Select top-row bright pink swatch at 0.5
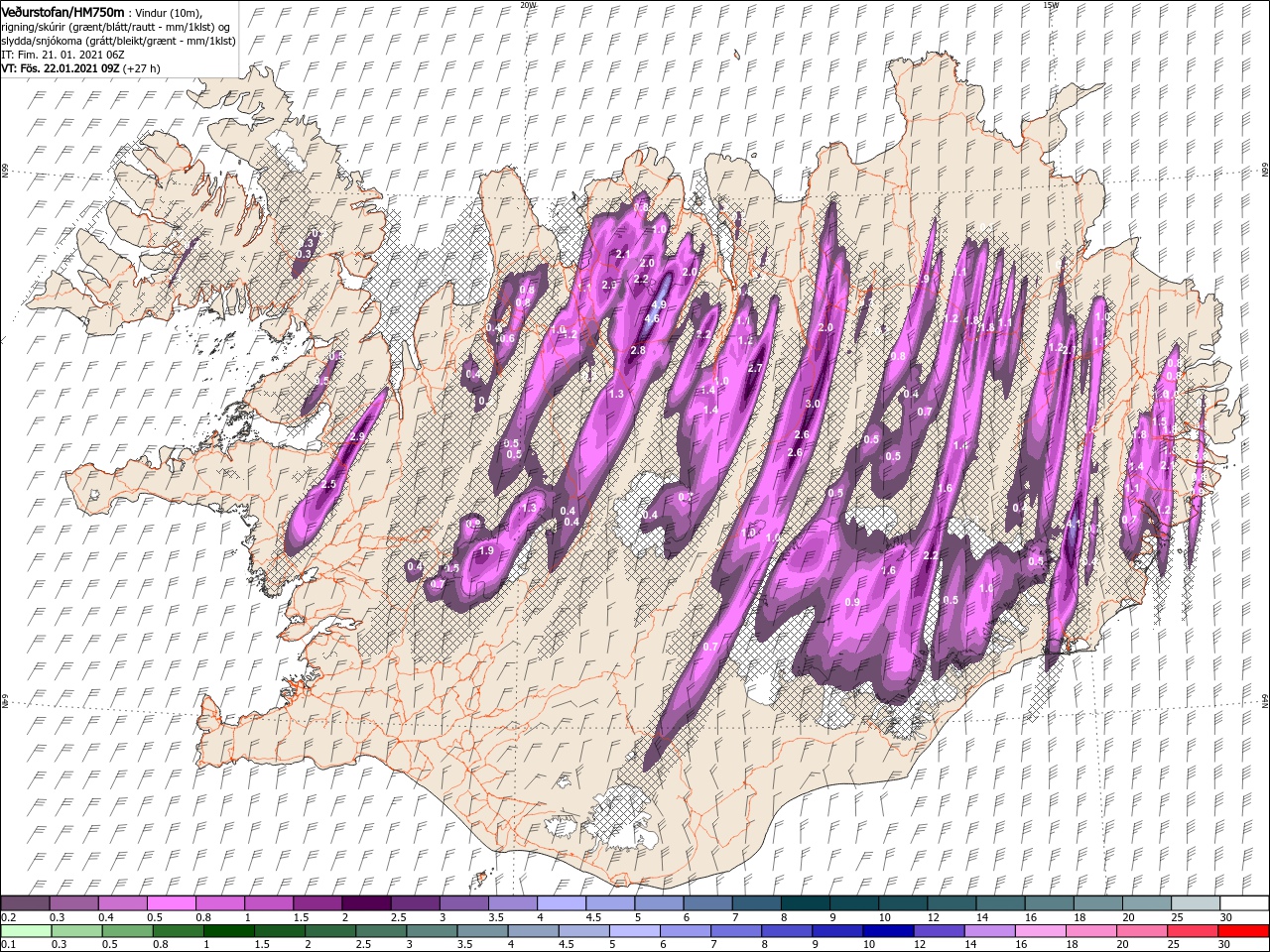1270x952 pixels. point(172,903)
